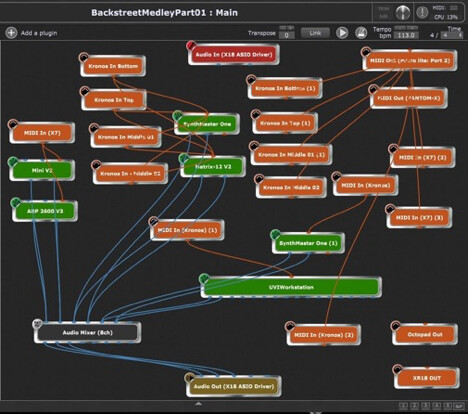Select view slot 3 at bottom right
This screenshot has width=468, height=414.
click(426, 406)
